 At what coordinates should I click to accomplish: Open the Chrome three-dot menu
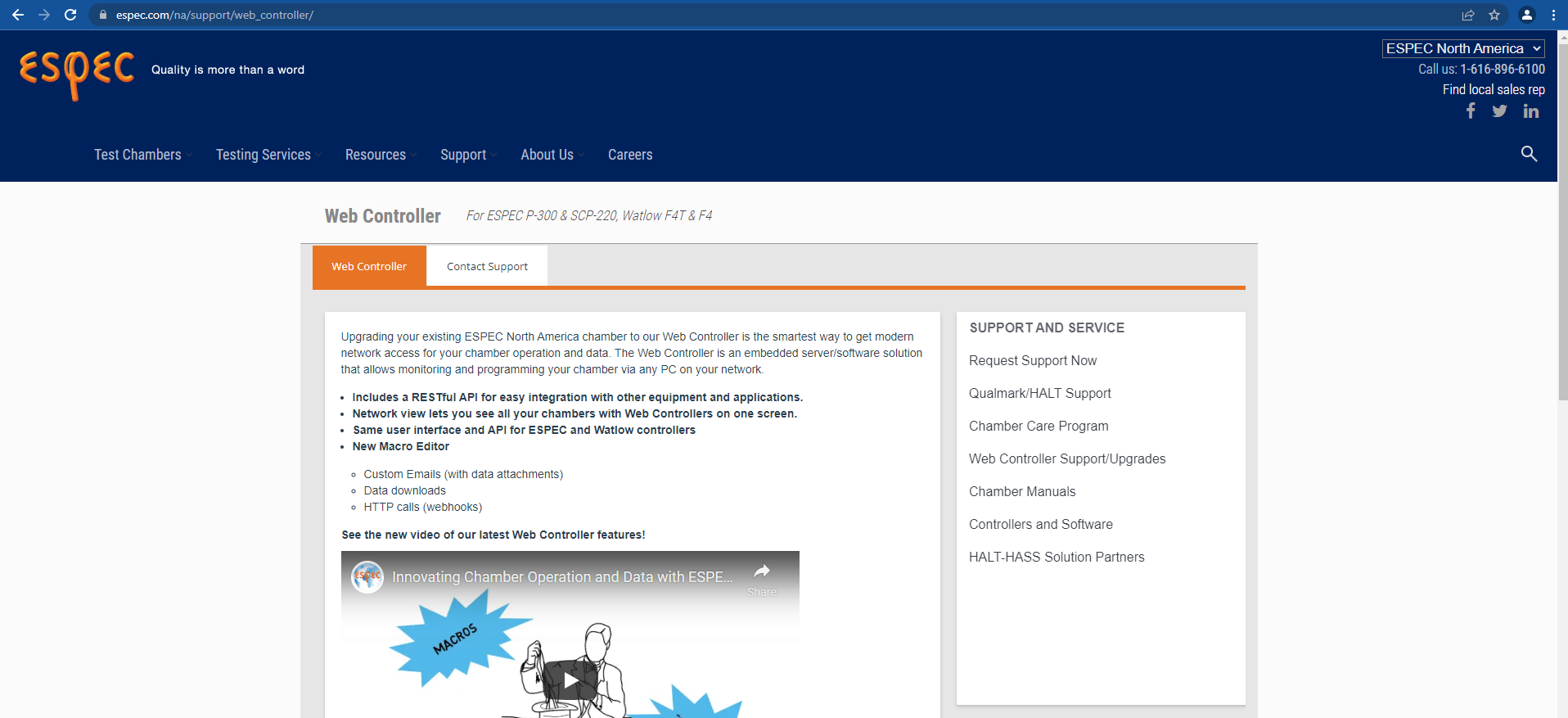[x=1553, y=15]
